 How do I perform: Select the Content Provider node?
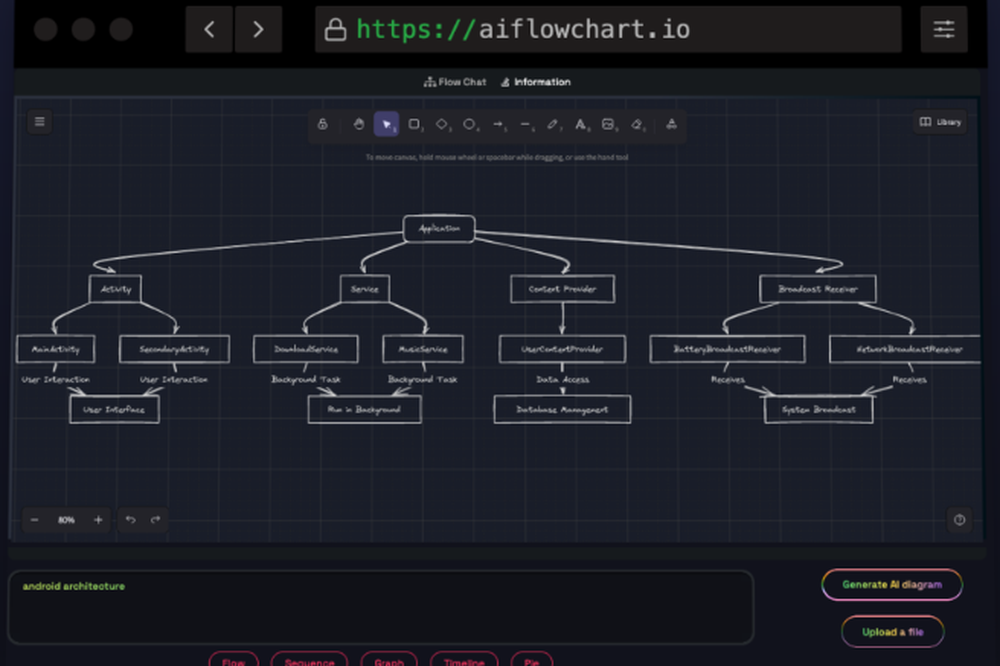click(x=562, y=289)
